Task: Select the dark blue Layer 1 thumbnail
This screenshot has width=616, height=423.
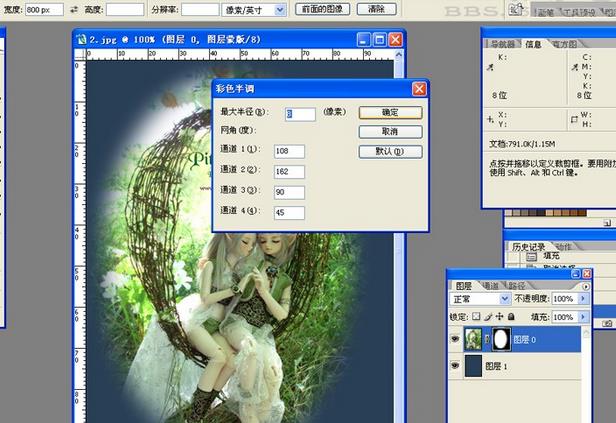Action: click(x=473, y=366)
